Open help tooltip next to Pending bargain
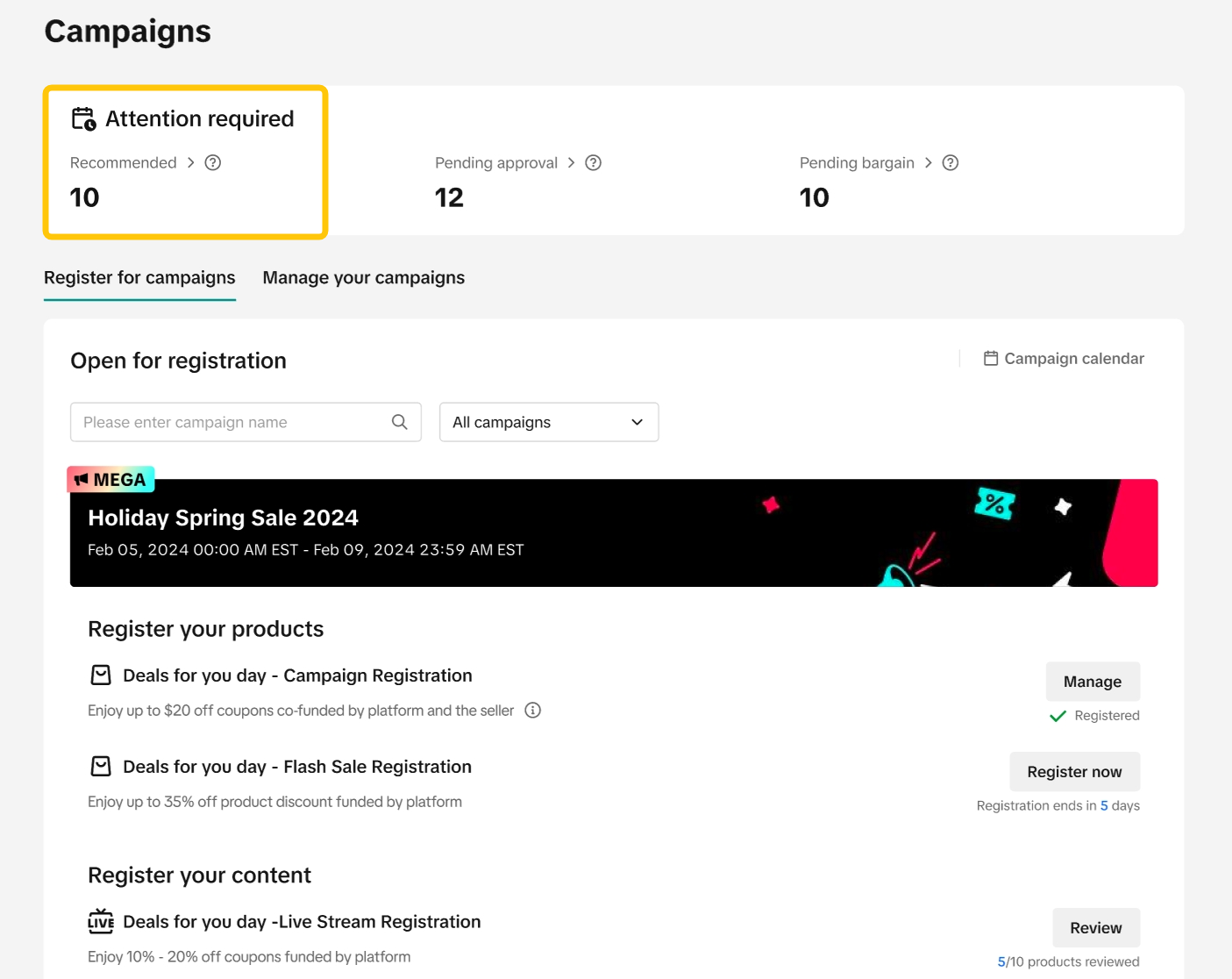1232x979 pixels. click(x=951, y=162)
